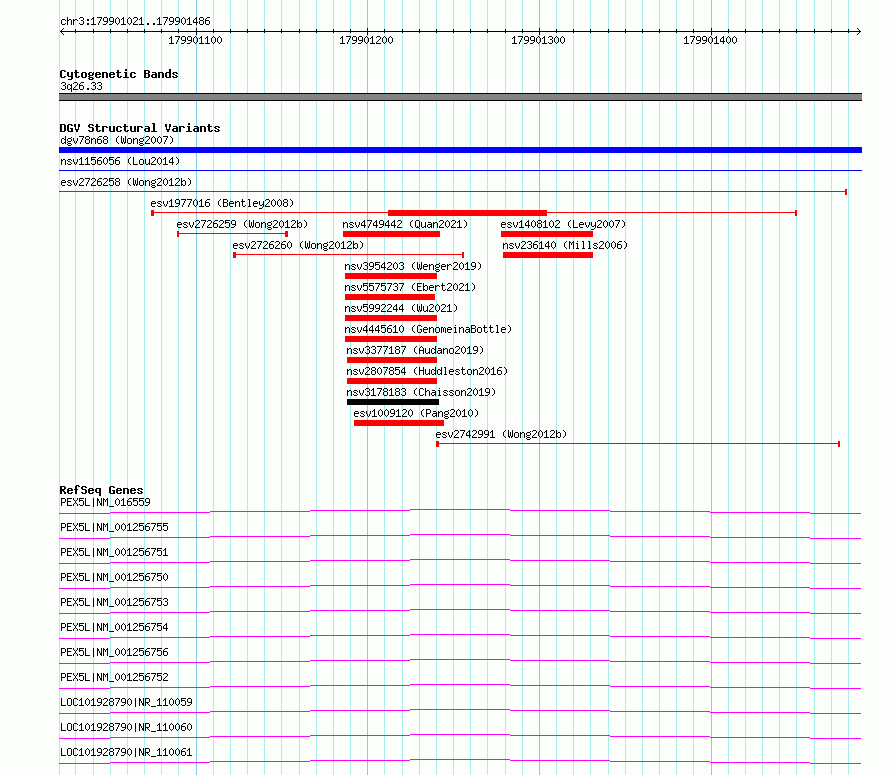This screenshot has height=775, width=890.
Task: Click the RefSeq Genes track heading
Action: (101, 490)
